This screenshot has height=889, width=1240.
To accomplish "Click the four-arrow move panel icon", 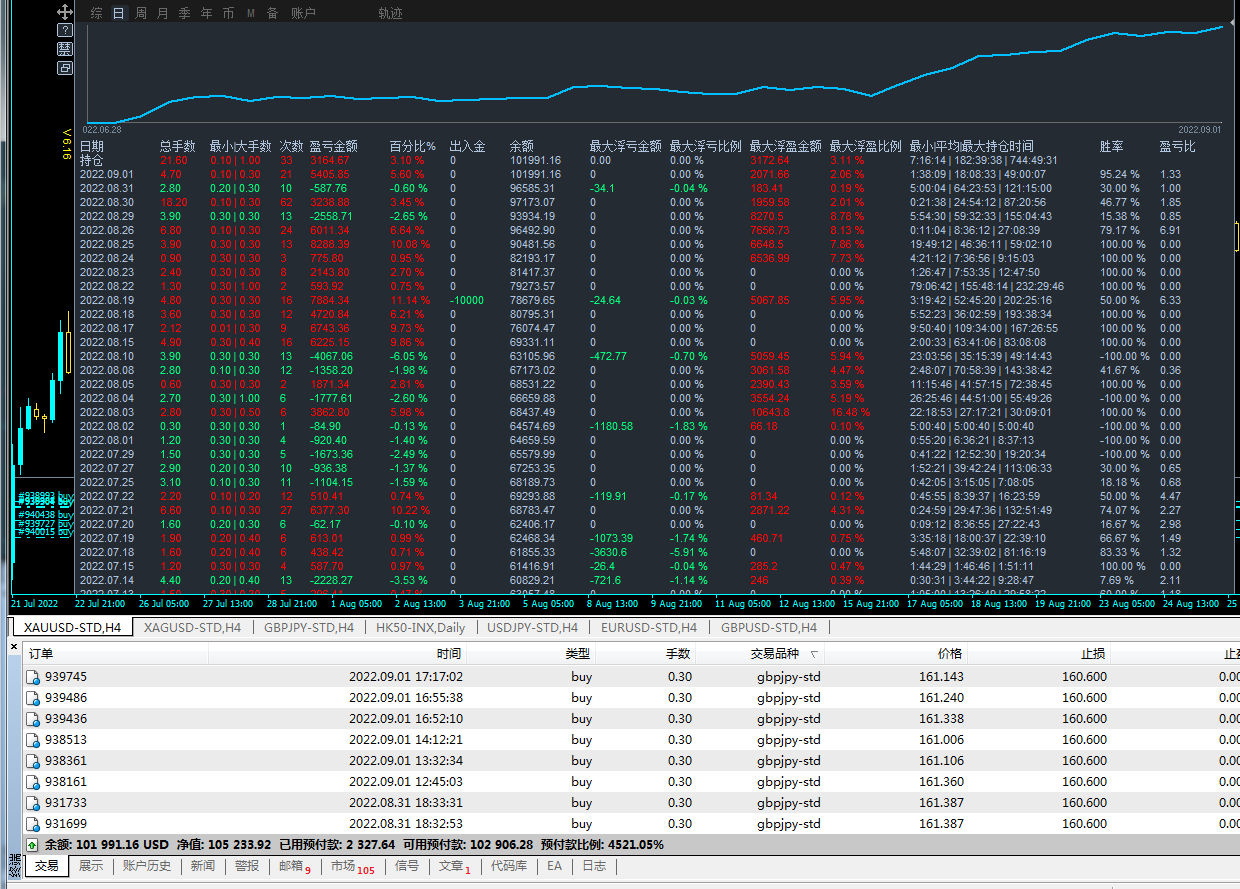I will (x=65, y=12).
